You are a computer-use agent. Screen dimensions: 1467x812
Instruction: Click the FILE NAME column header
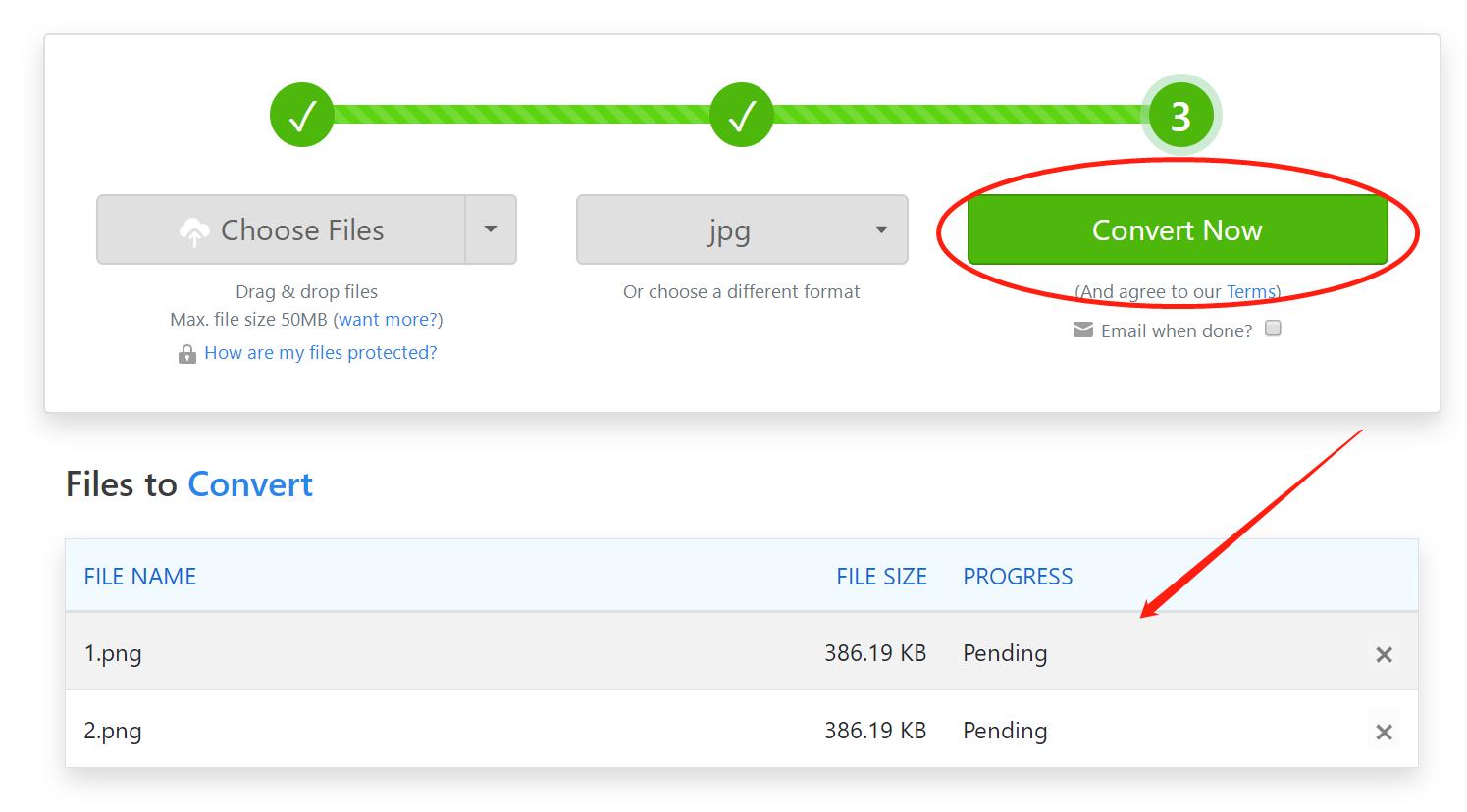[140, 577]
